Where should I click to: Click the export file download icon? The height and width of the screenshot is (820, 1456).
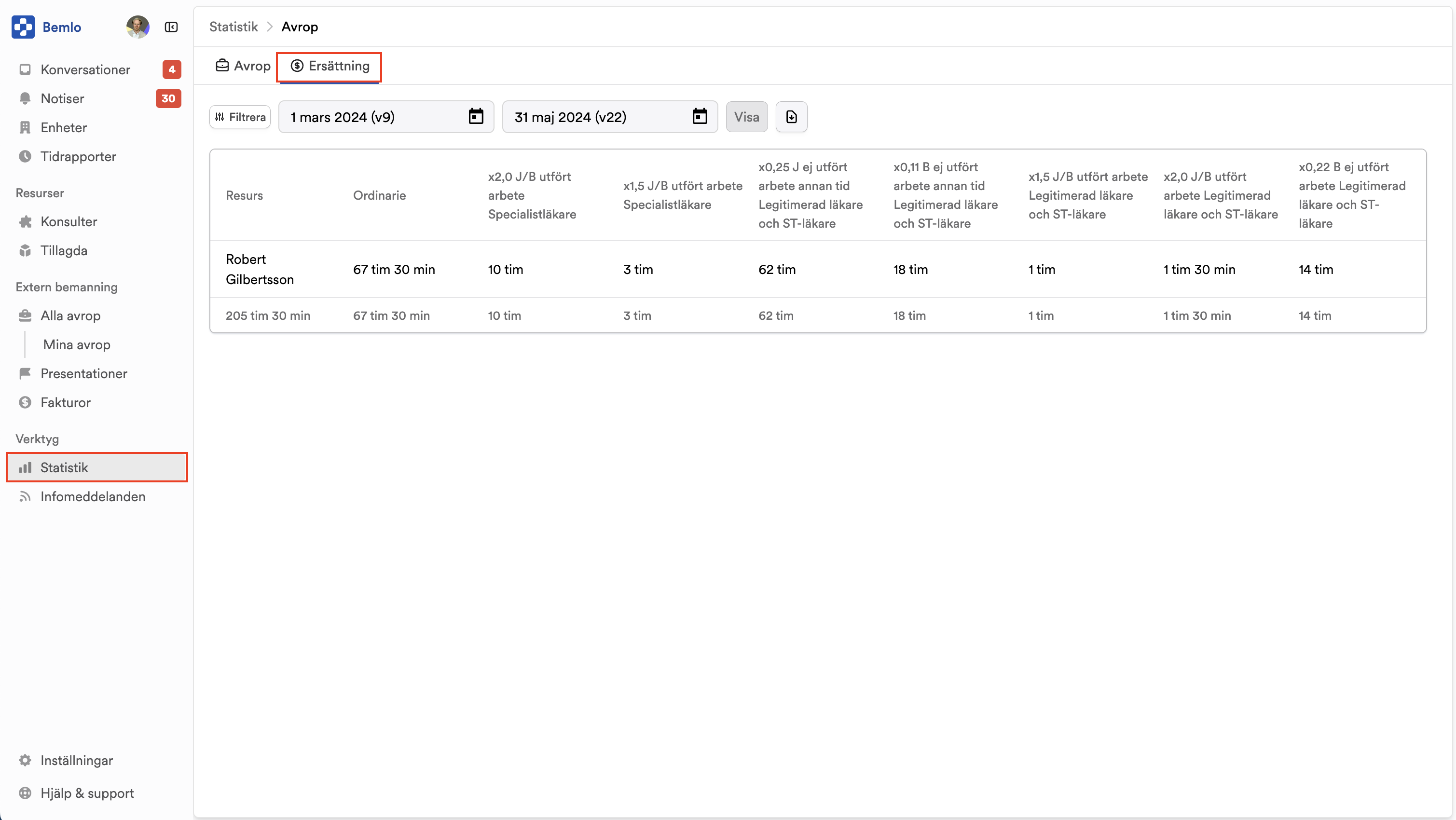(x=791, y=116)
